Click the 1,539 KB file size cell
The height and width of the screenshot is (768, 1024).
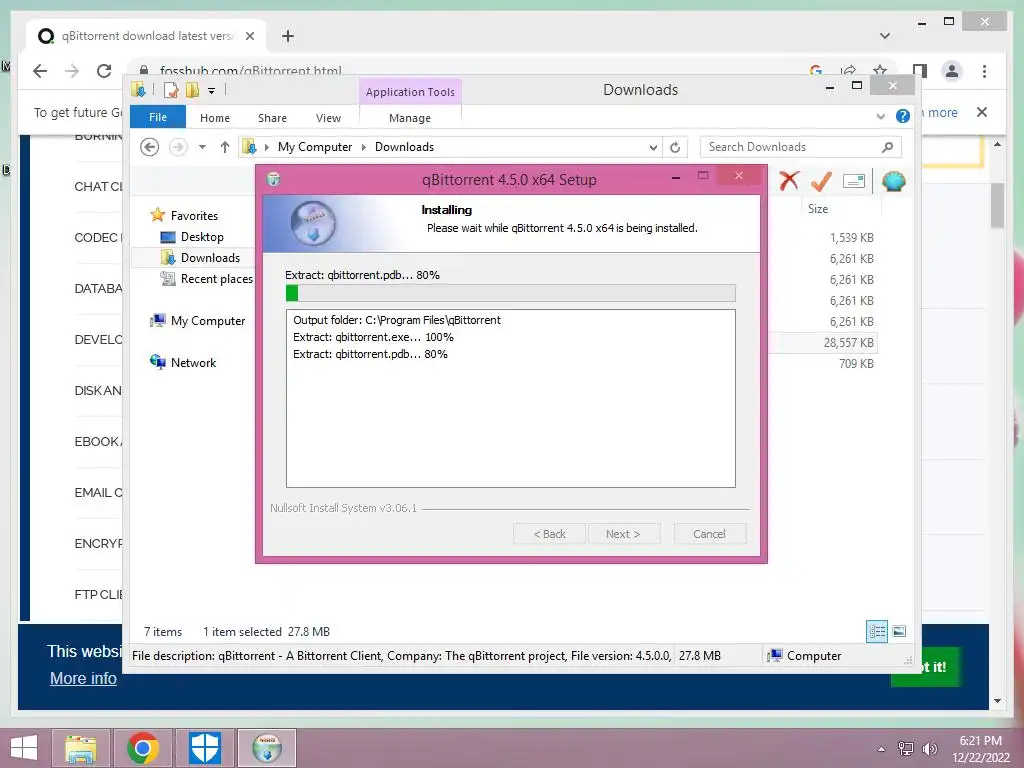click(x=852, y=238)
